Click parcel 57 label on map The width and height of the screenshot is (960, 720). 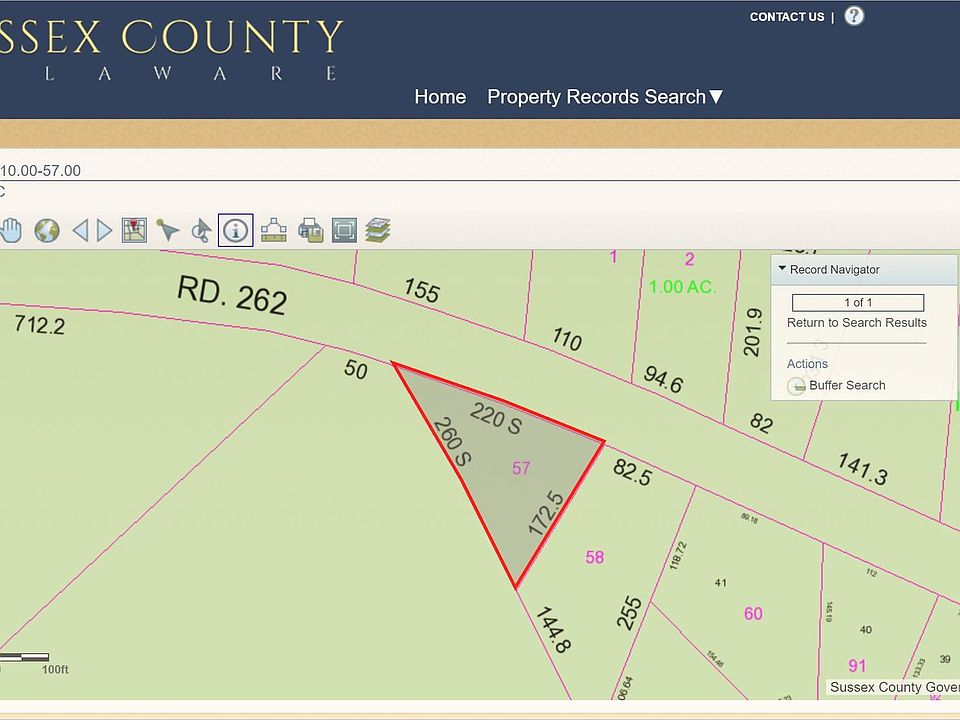(x=521, y=468)
